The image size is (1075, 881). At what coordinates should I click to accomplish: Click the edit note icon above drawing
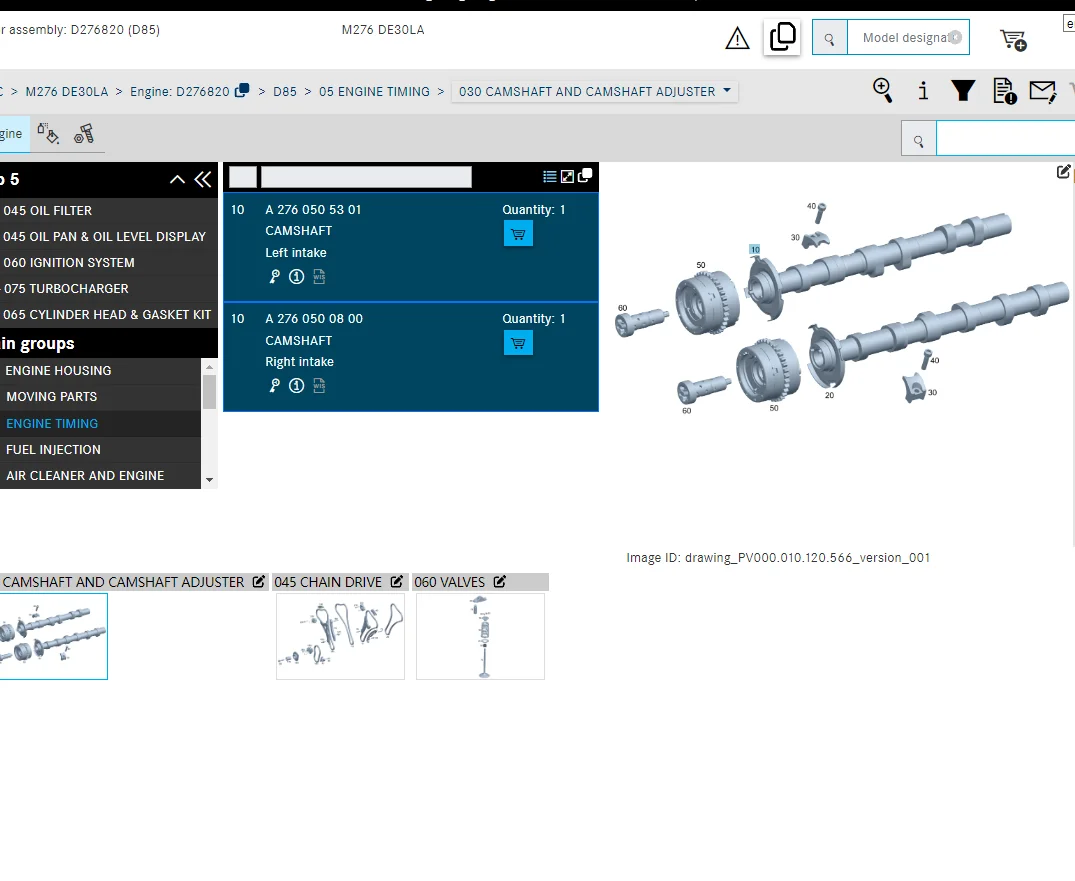1063,172
